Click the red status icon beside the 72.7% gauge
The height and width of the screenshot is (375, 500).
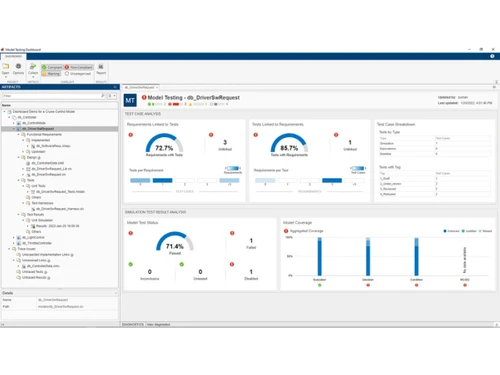(x=131, y=135)
